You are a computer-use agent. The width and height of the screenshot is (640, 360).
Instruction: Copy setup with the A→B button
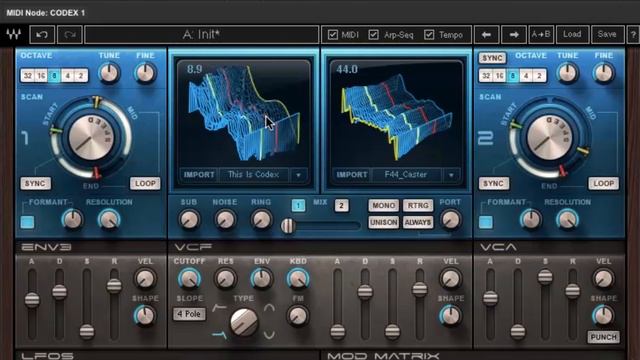[x=540, y=35]
